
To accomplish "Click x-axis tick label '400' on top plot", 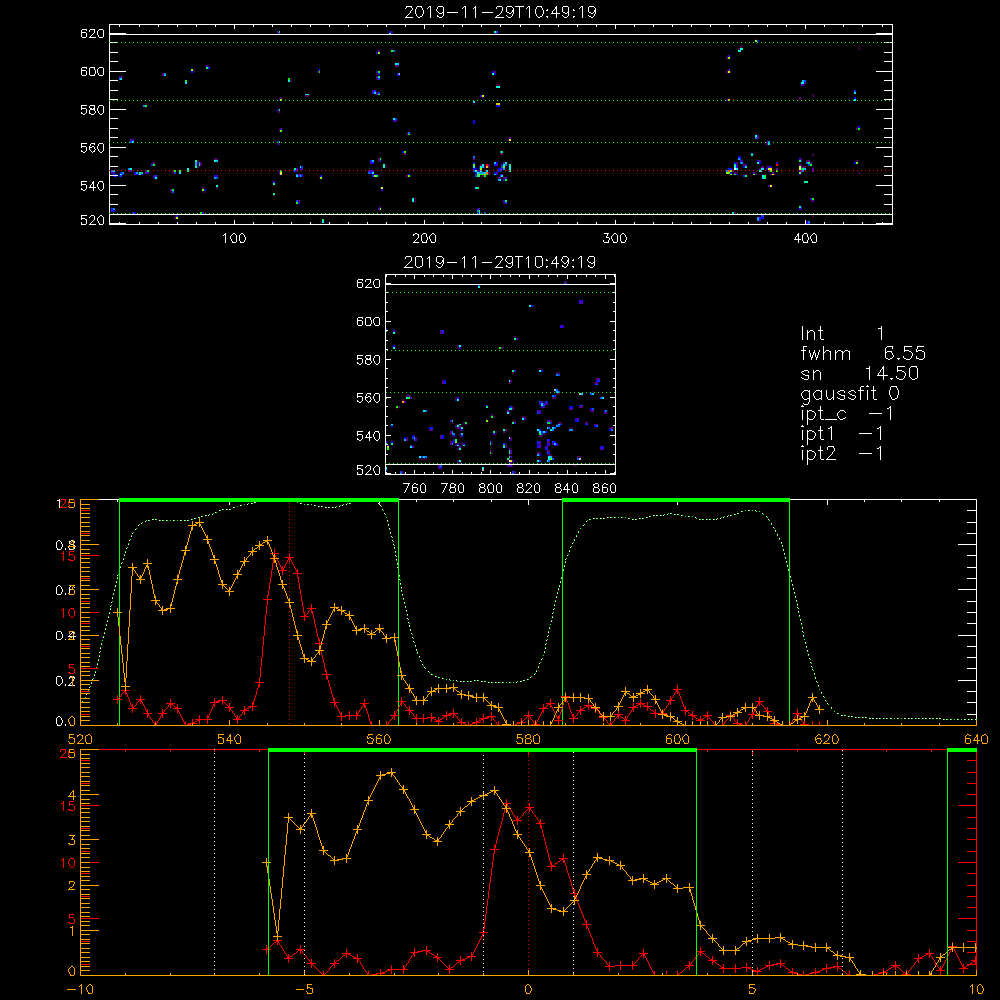I will coord(805,239).
